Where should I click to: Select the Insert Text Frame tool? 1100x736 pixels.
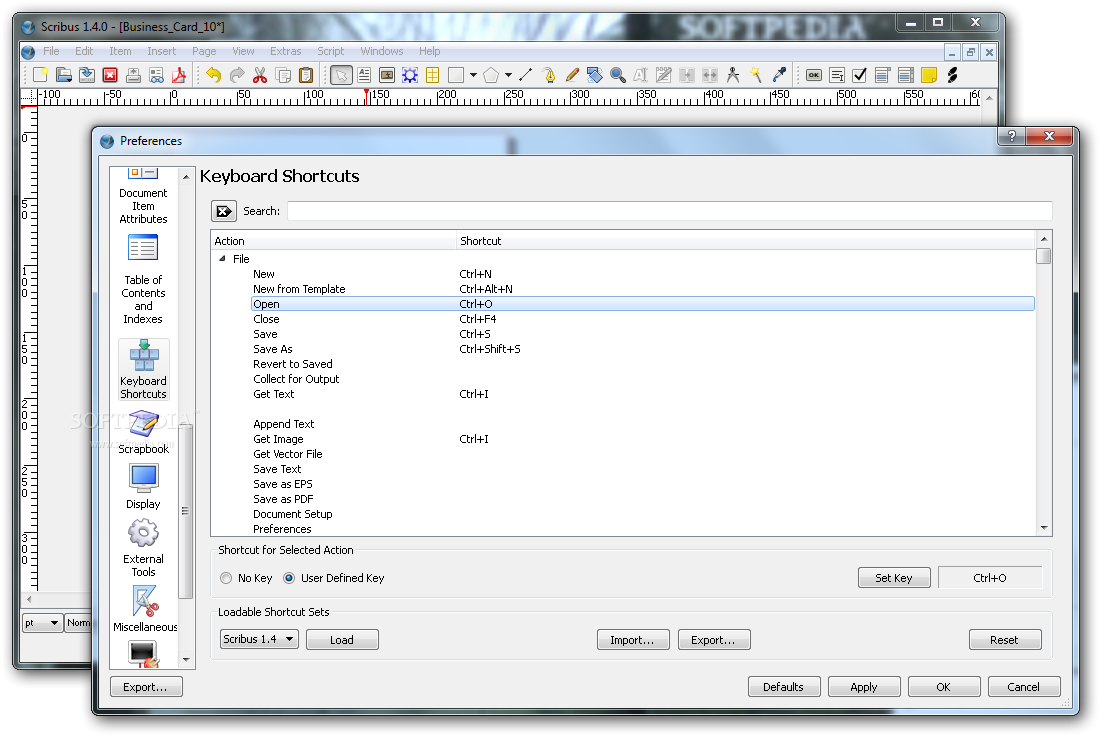point(364,75)
